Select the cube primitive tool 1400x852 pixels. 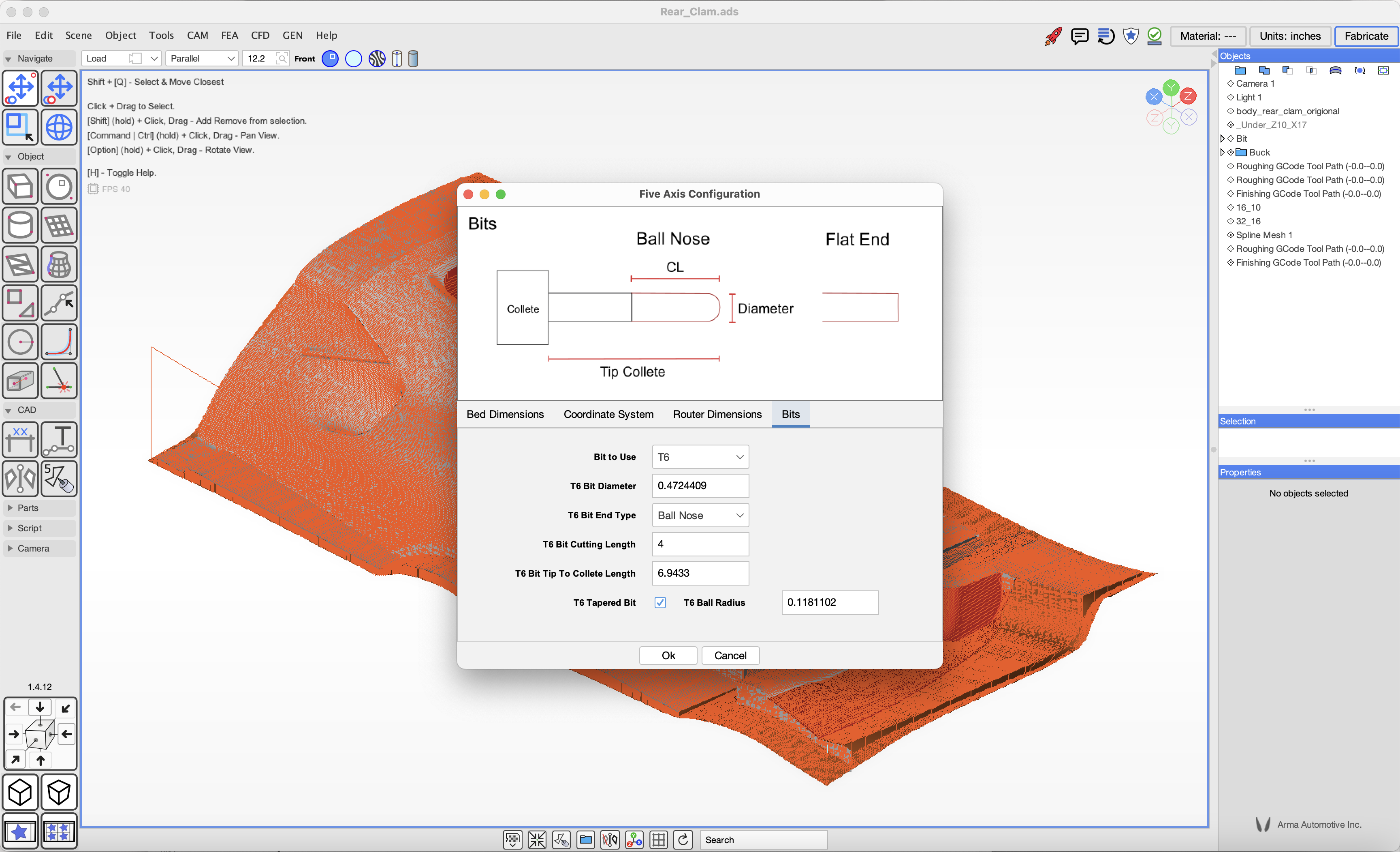(20, 186)
